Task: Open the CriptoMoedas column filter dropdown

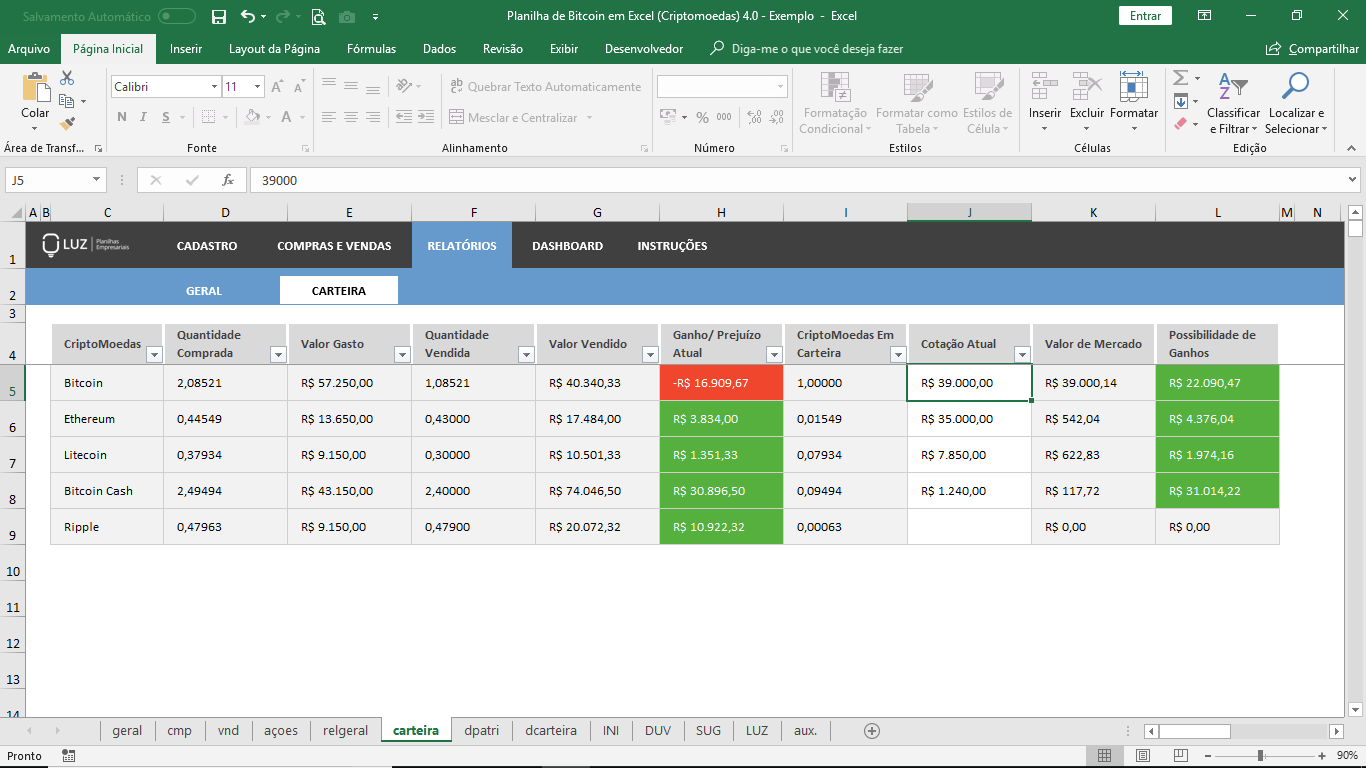Action: click(154, 354)
